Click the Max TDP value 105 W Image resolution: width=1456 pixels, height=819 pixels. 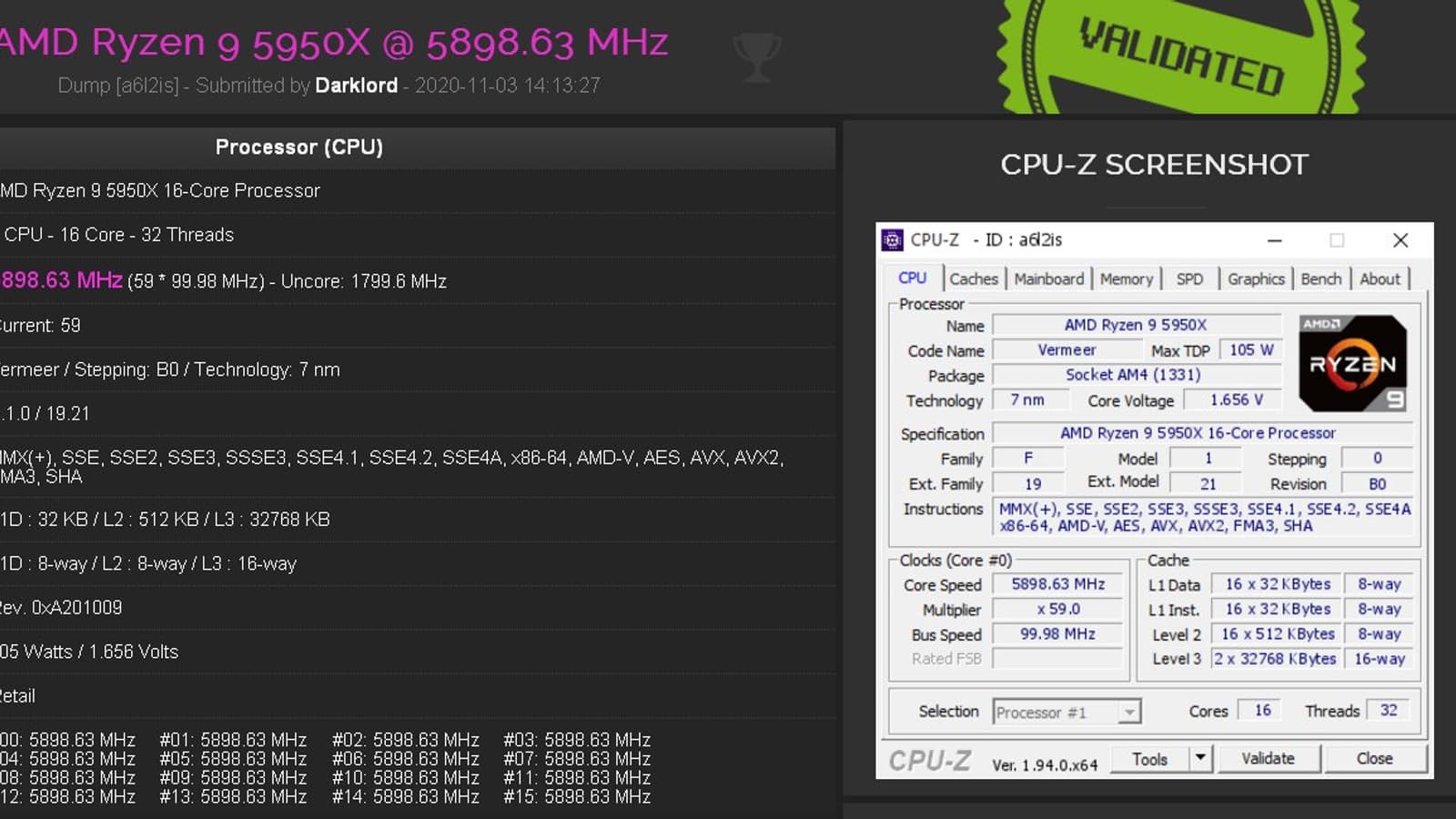coord(1251,350)
